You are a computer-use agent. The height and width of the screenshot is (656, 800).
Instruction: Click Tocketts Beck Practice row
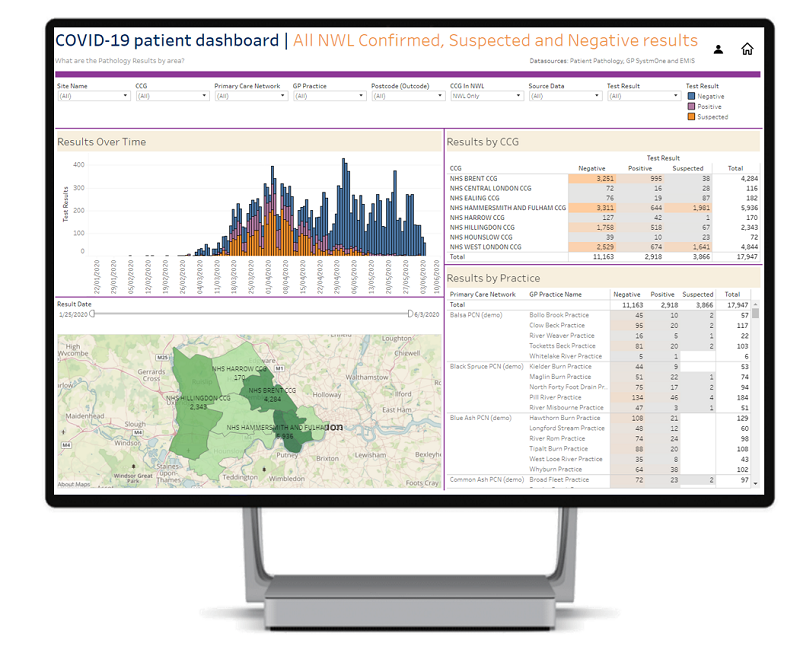point(639,346)
